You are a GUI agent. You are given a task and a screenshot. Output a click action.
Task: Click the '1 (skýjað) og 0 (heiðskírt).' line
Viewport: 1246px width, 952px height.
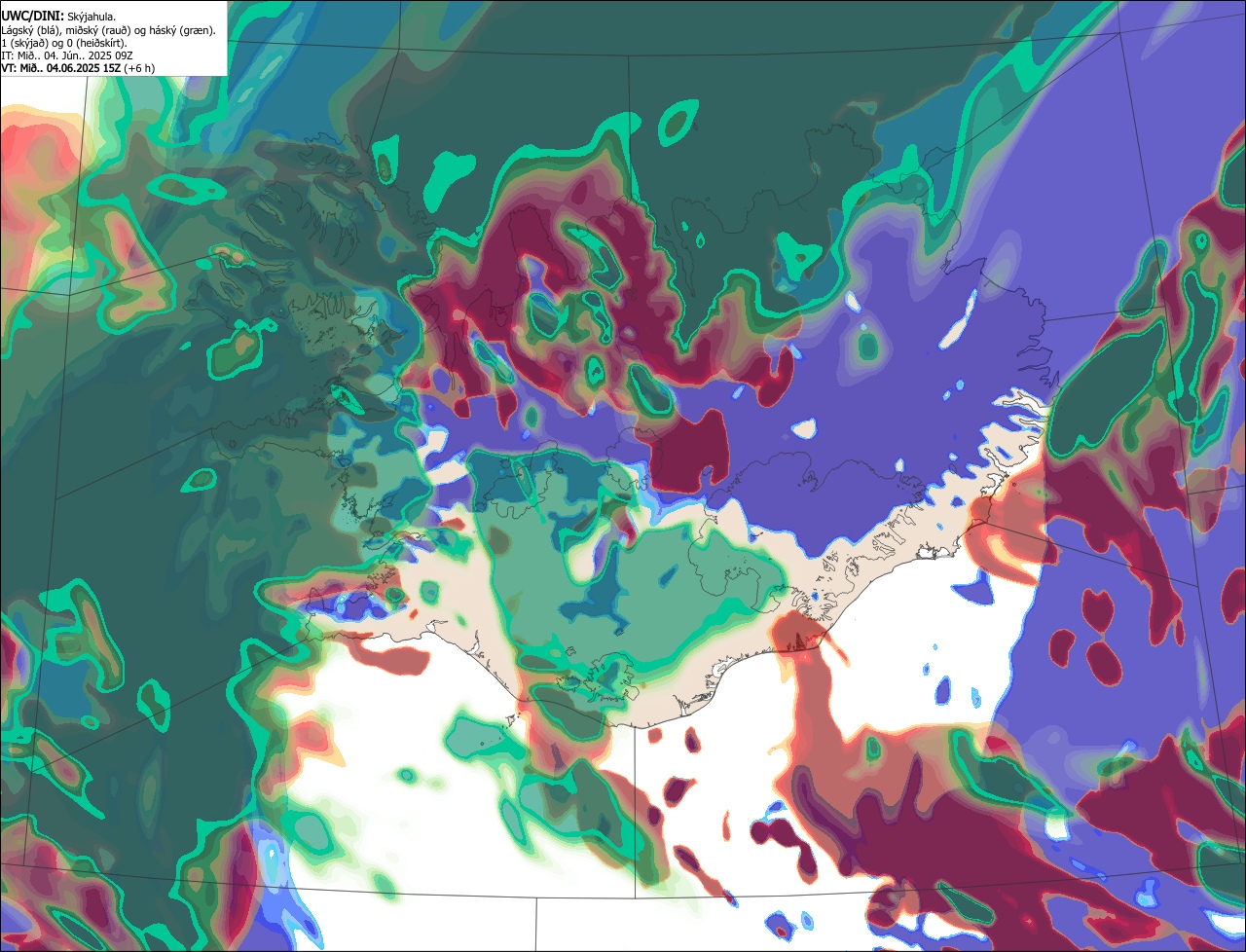[x=64, y=43]
